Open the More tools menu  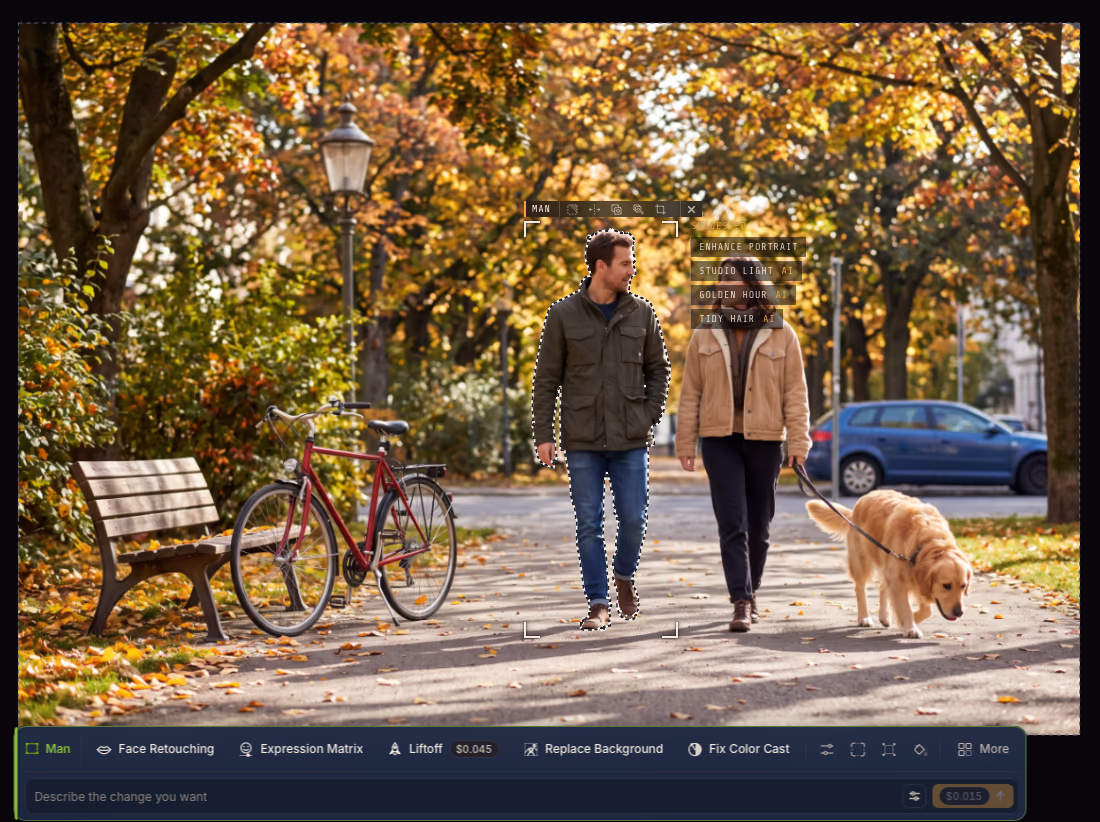(984, 749)
